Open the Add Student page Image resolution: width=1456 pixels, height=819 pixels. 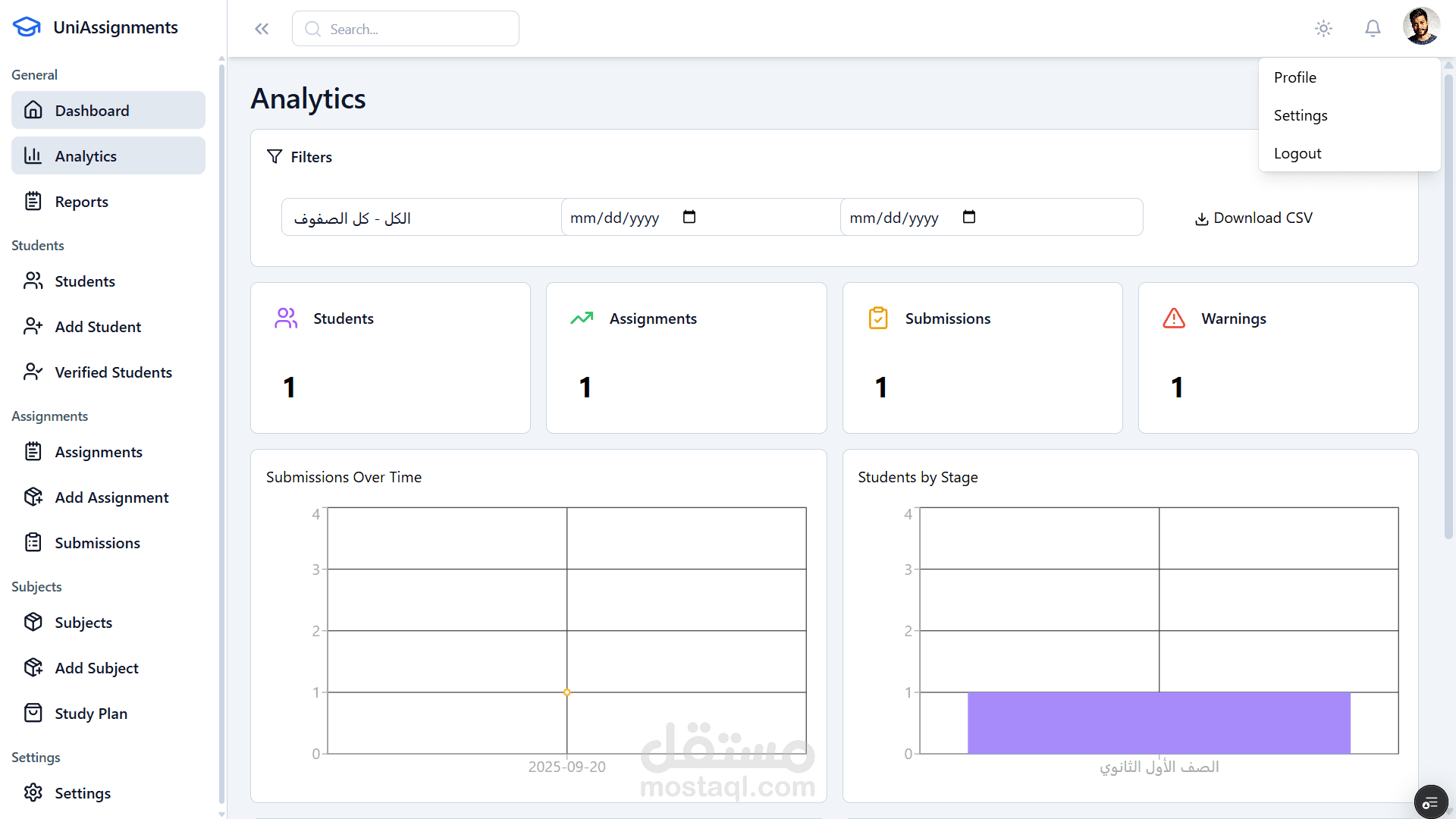click(98, 327)
